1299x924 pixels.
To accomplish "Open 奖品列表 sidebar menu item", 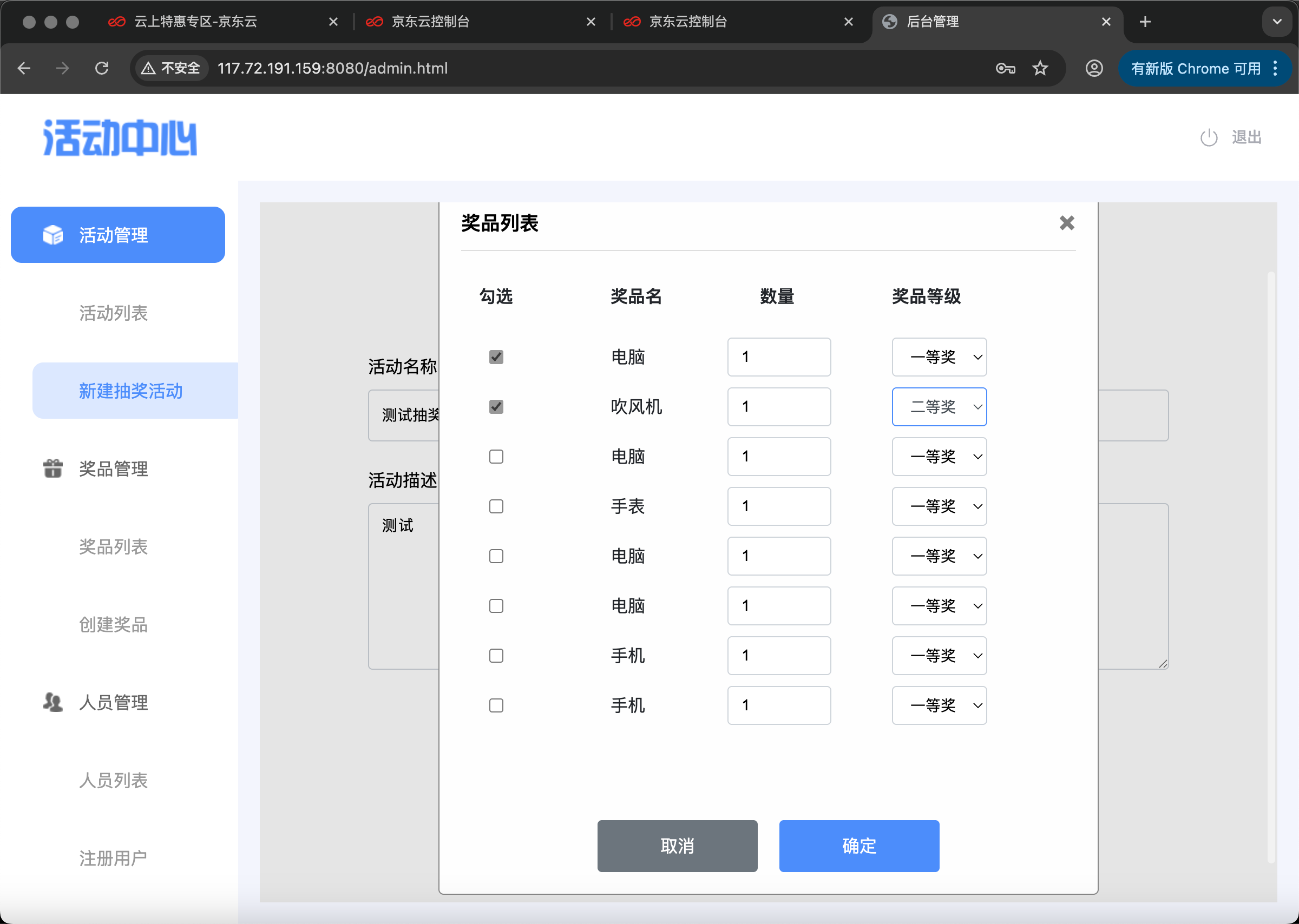I will [113, 547].
